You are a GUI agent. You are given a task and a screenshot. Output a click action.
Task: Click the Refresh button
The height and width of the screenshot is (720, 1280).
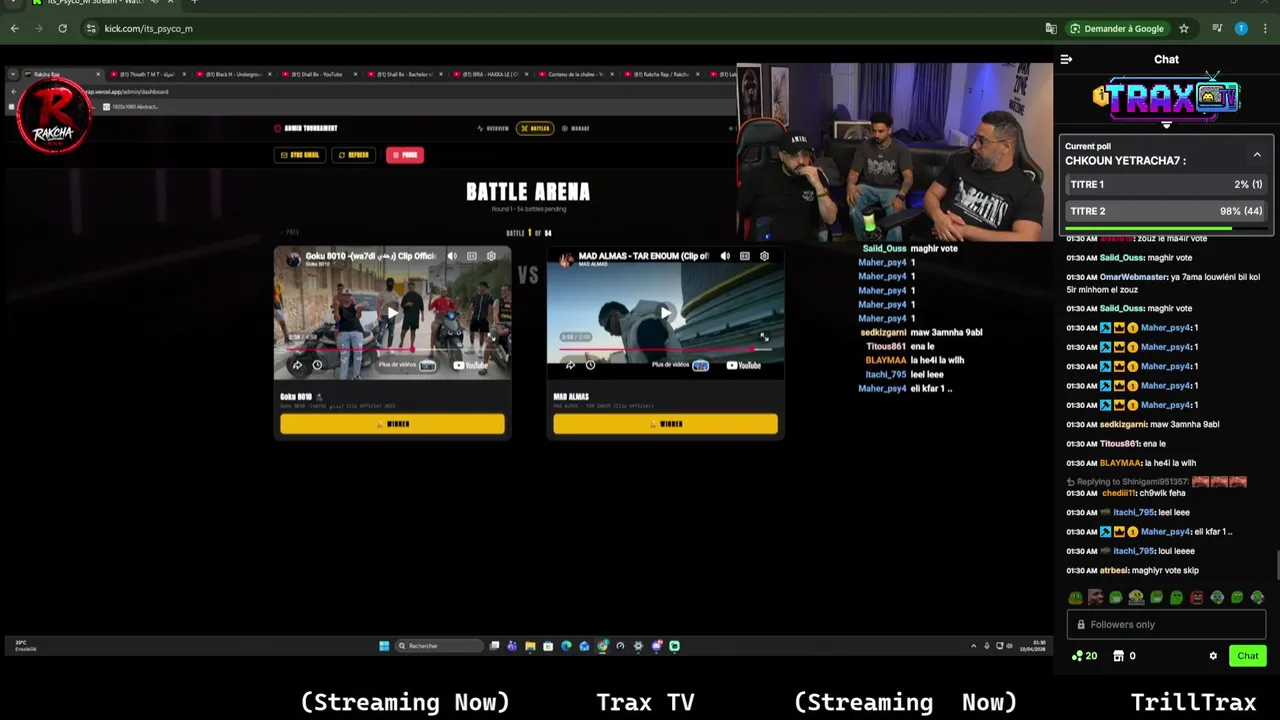click(354, 155)
